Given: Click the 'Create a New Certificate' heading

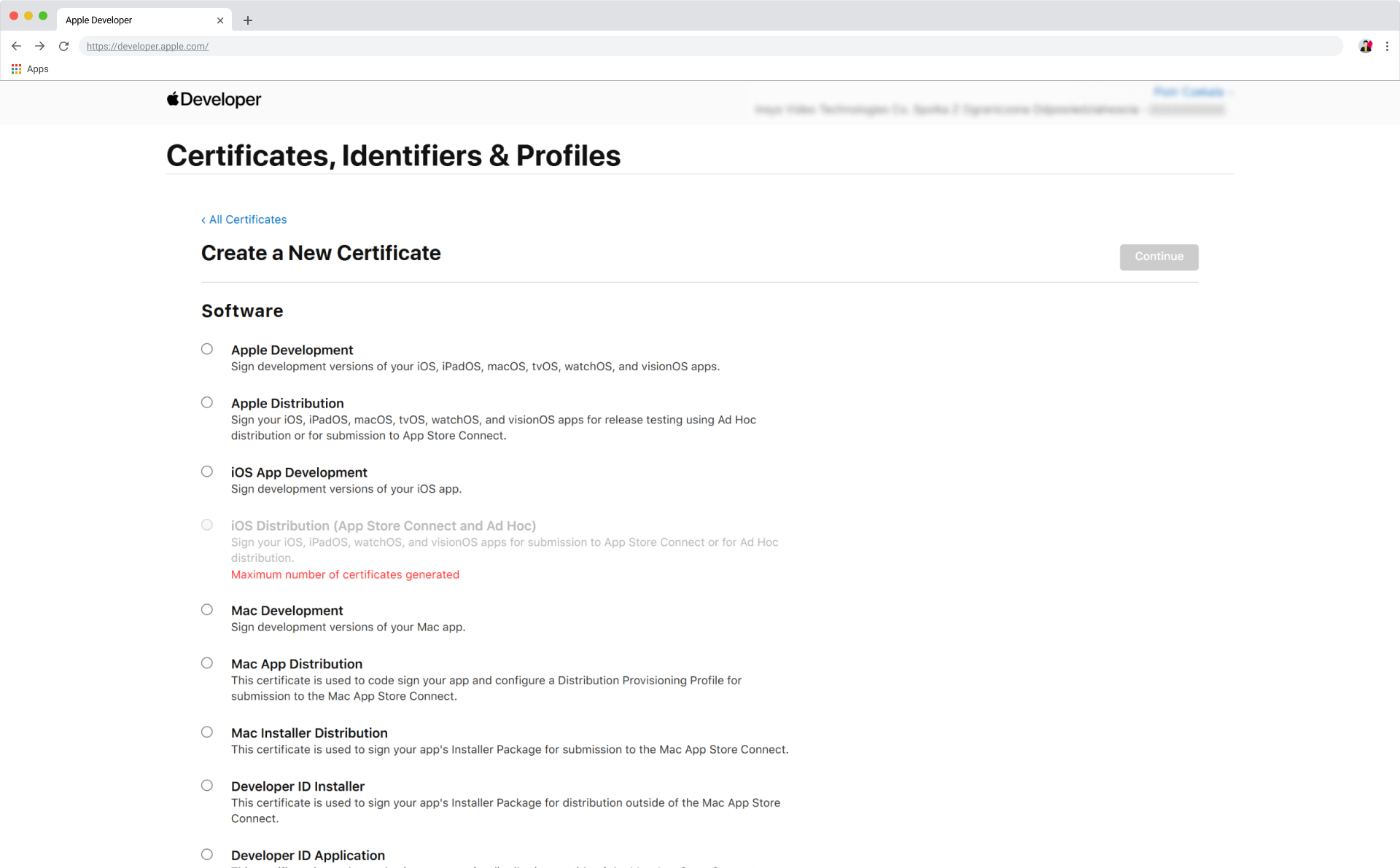Looking at the screenshot, I should (x=321, y=253).
